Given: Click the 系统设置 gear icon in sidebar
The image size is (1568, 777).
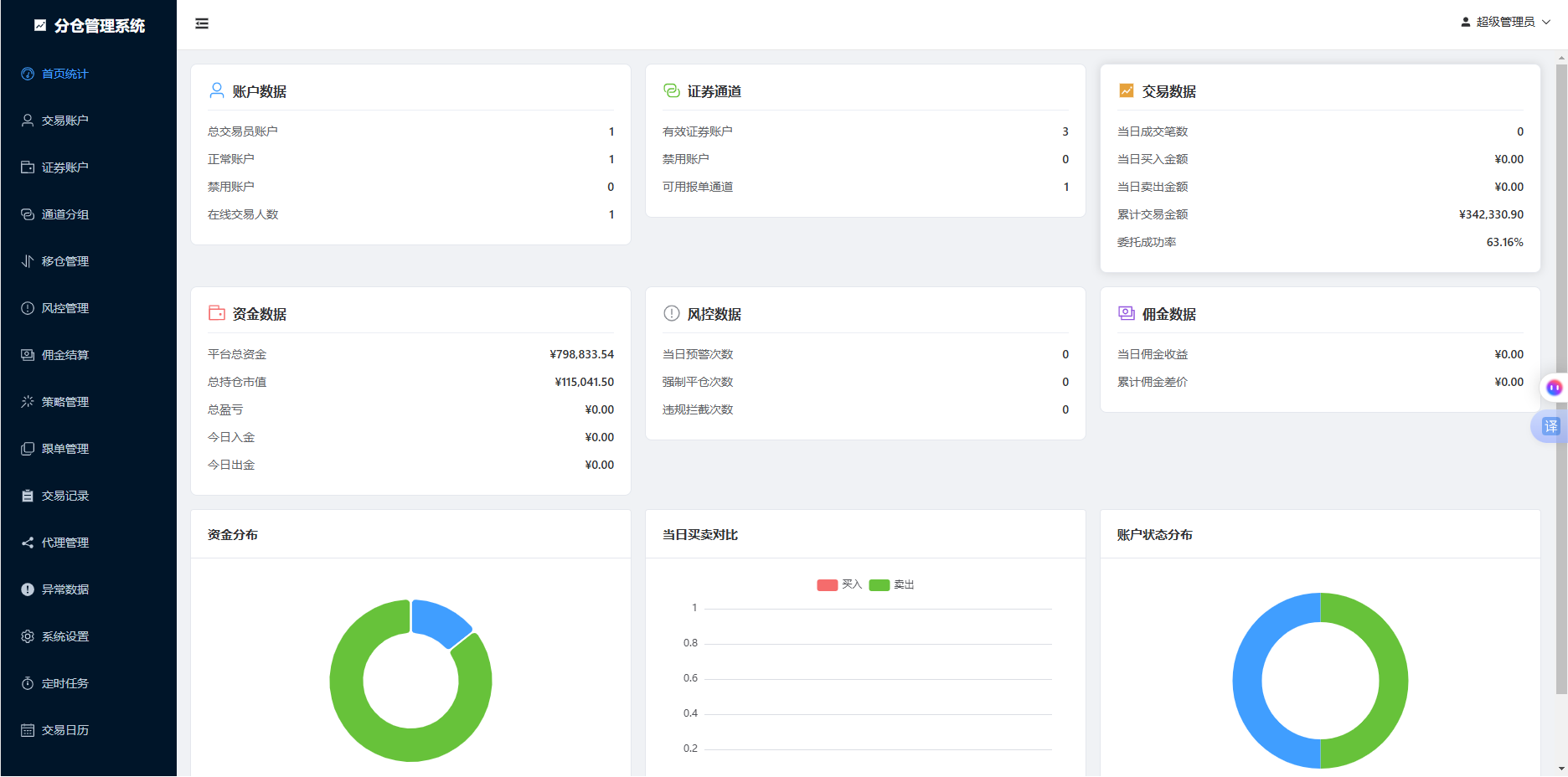Looking at the screenshot, I should click(x=28, y=636).
